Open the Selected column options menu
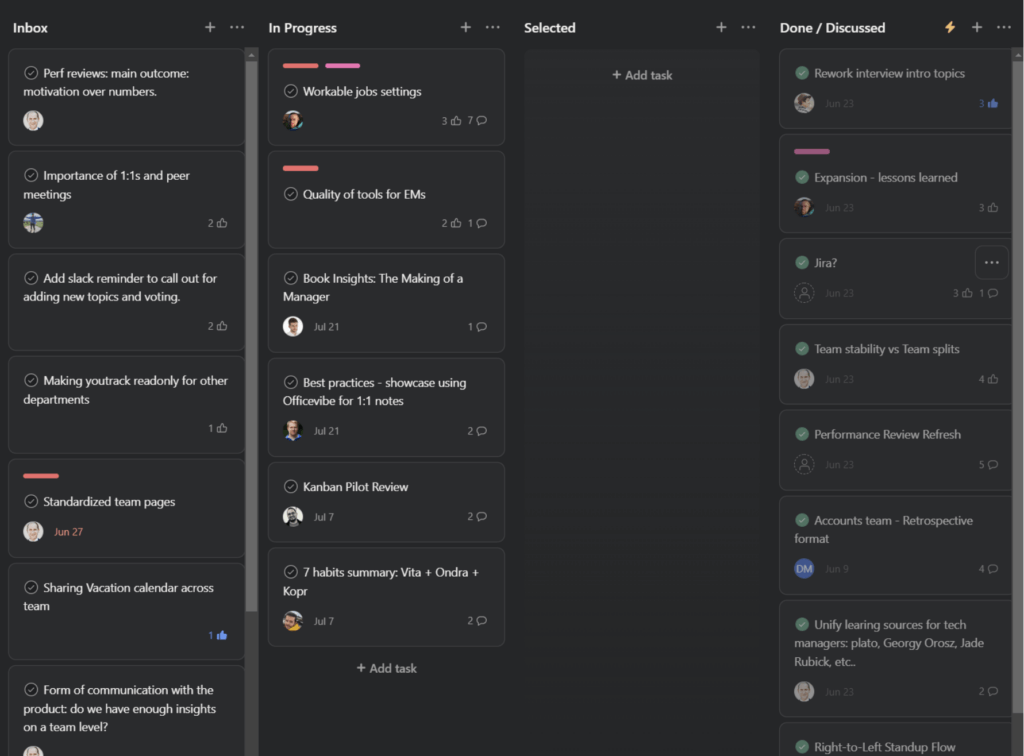 point(748,28)
